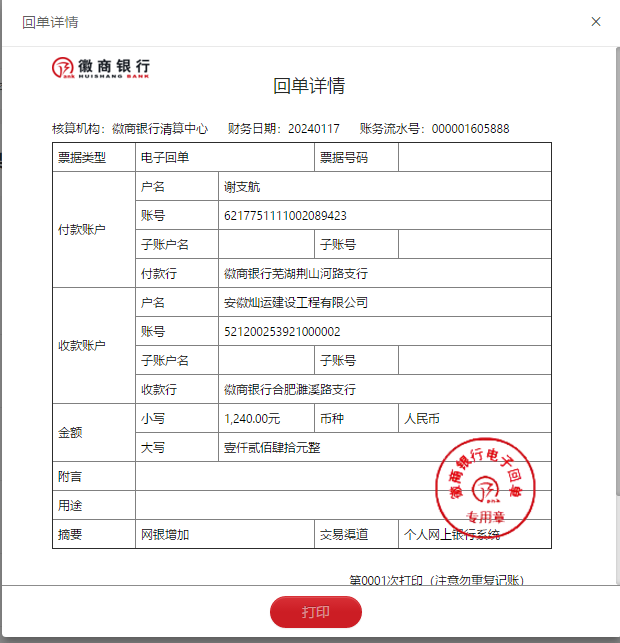Click the 个人网上银行系统 channel cell

click(451, 535)
